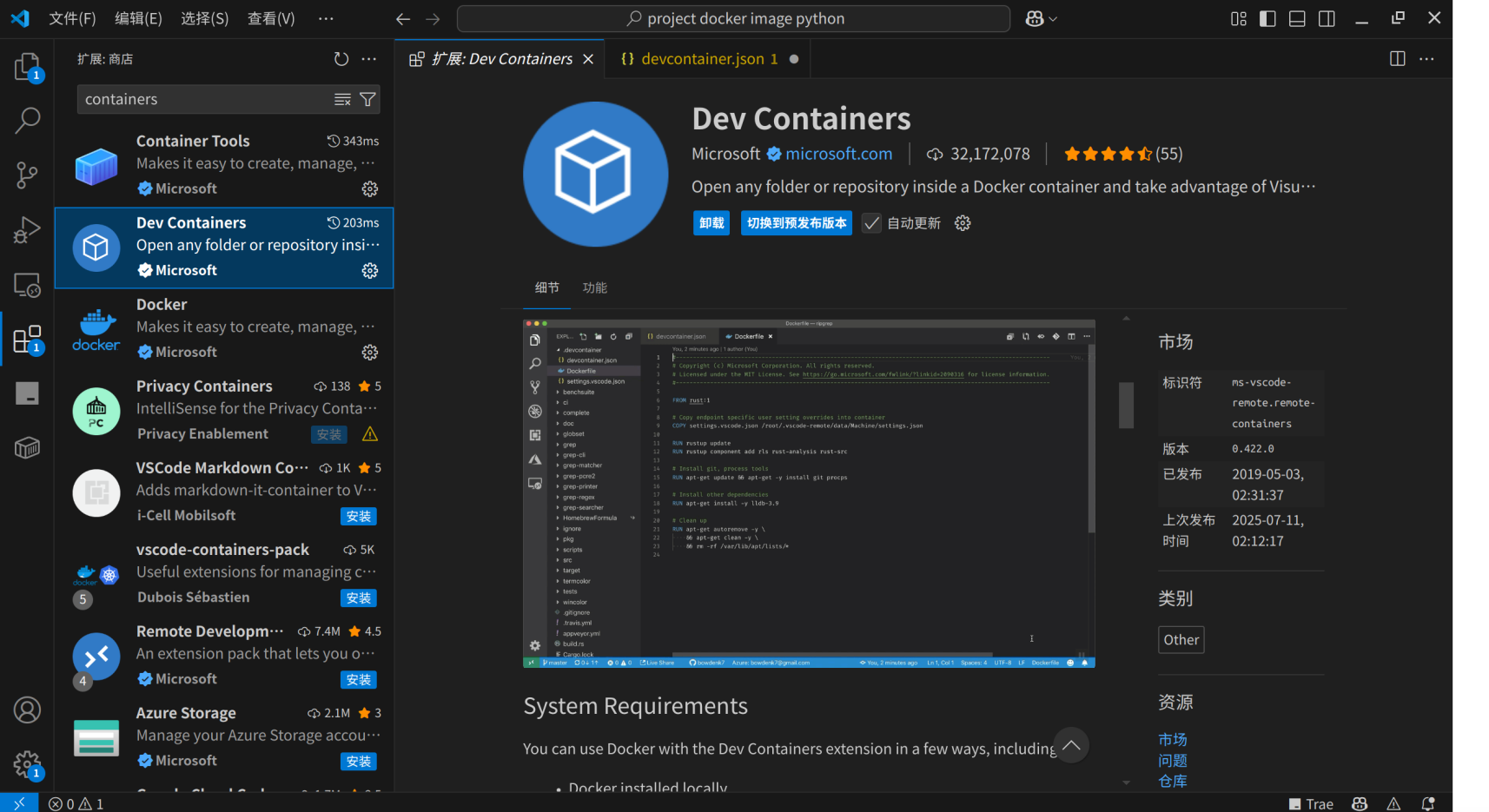Switch to pre-release version button
Screen dimensions: 1489x812
point(797,223)
